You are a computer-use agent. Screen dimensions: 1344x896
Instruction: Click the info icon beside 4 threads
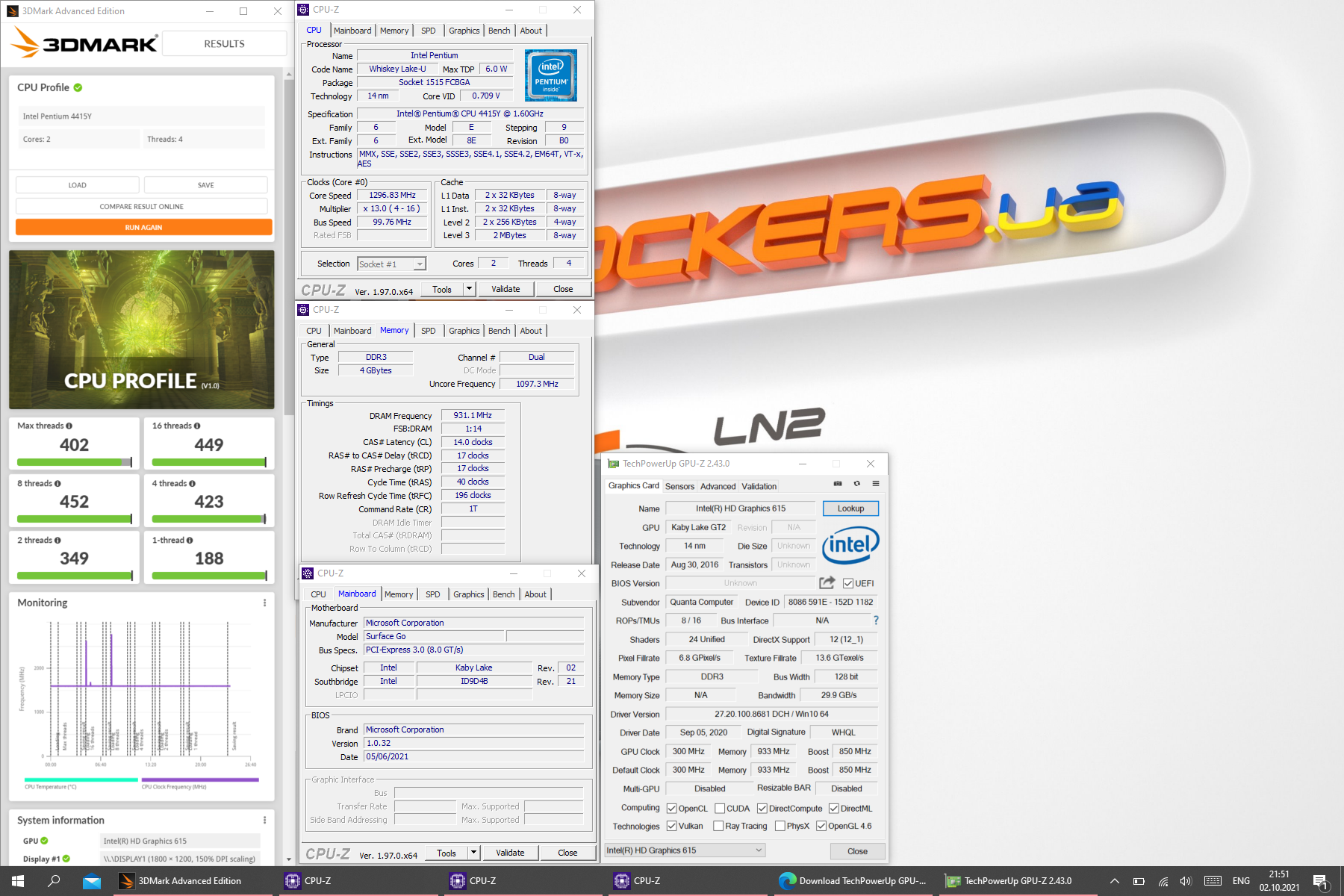click(x=192, y=484)
